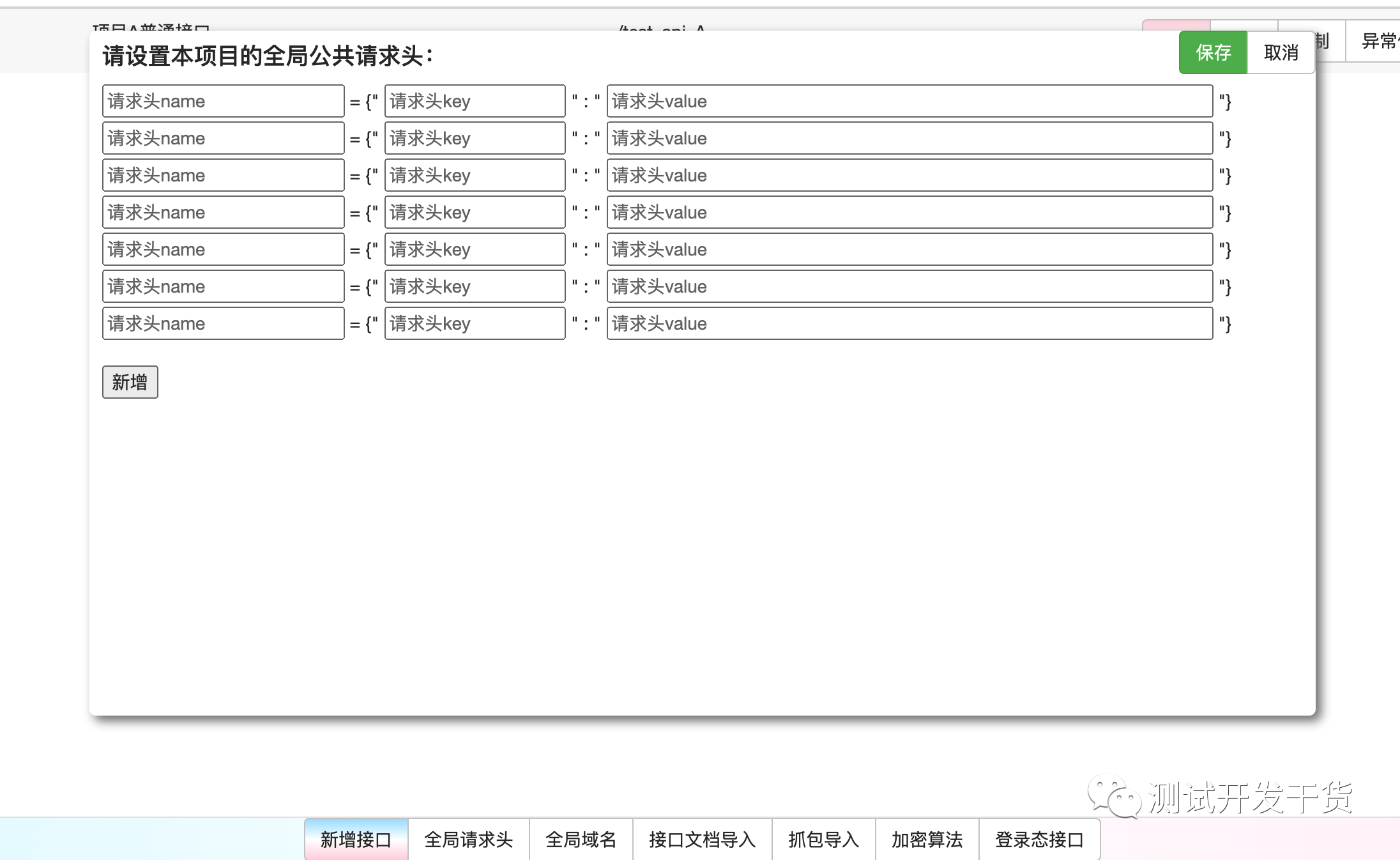Open the 登录态接口 tab
This screenshot has width=1400, height=860.
point(1040,840)
